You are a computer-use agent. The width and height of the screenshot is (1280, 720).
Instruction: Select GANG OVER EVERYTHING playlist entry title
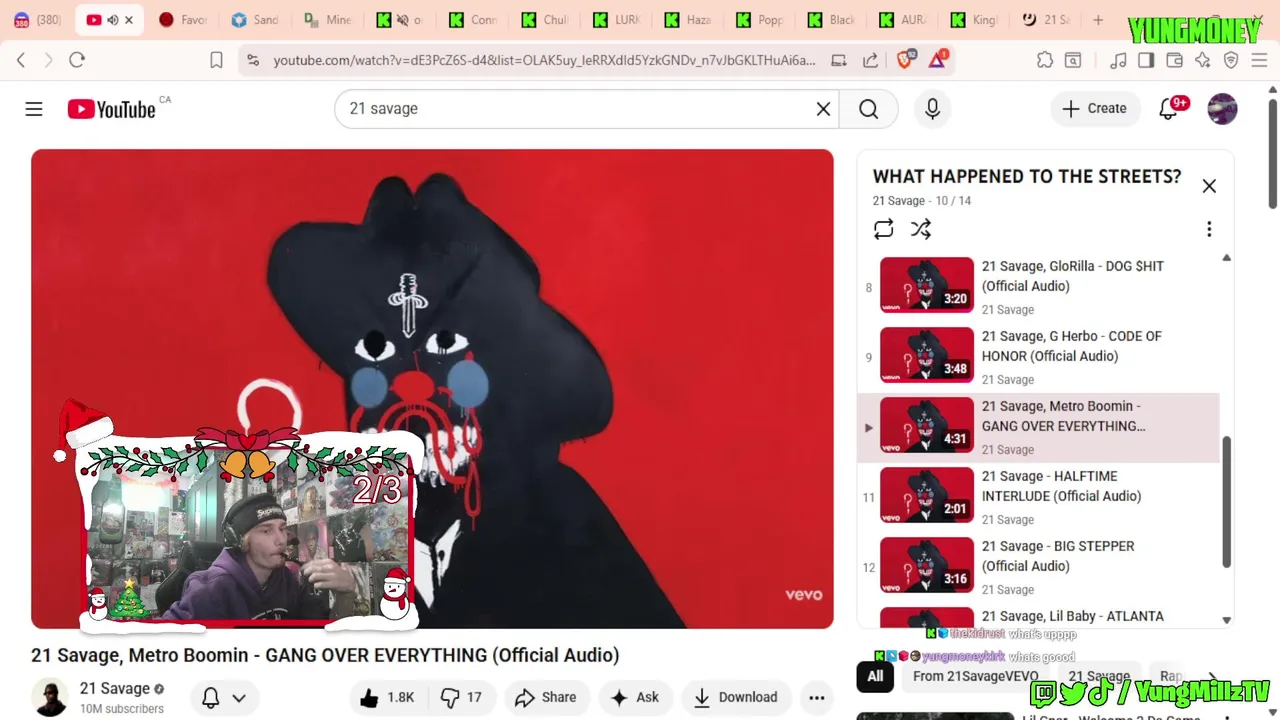tap(1063, 416)
